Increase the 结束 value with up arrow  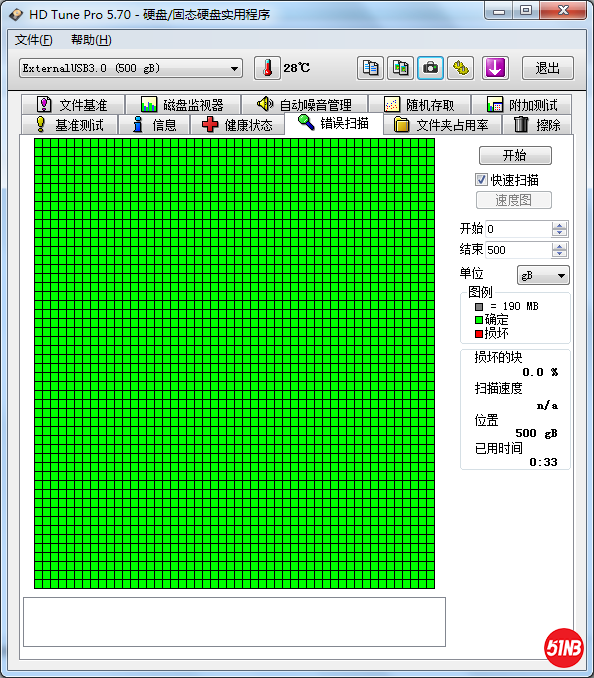(559, 246)
